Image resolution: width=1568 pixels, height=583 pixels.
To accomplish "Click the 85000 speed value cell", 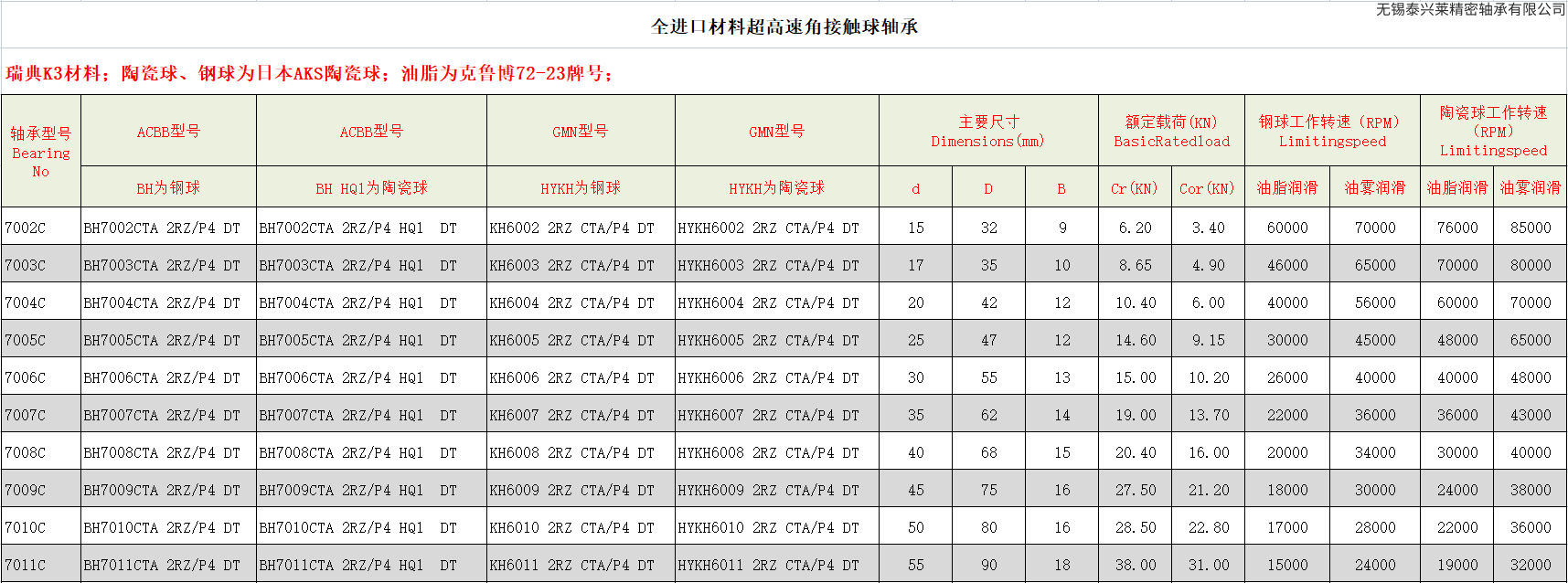I will click(1530, 228).
